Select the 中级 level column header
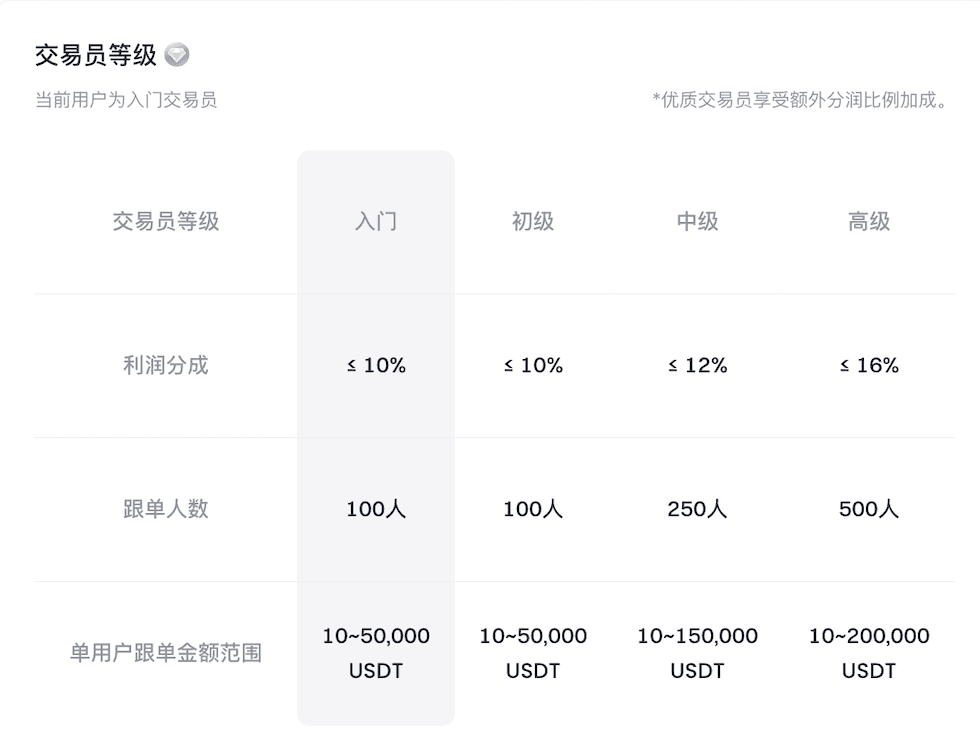This screenshot has width=980, height=746. (697, 222)
